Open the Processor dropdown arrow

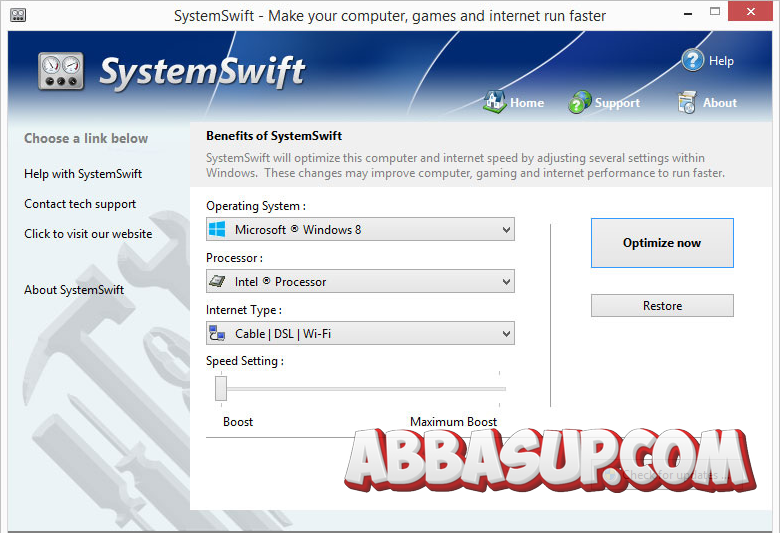point(506,282)
